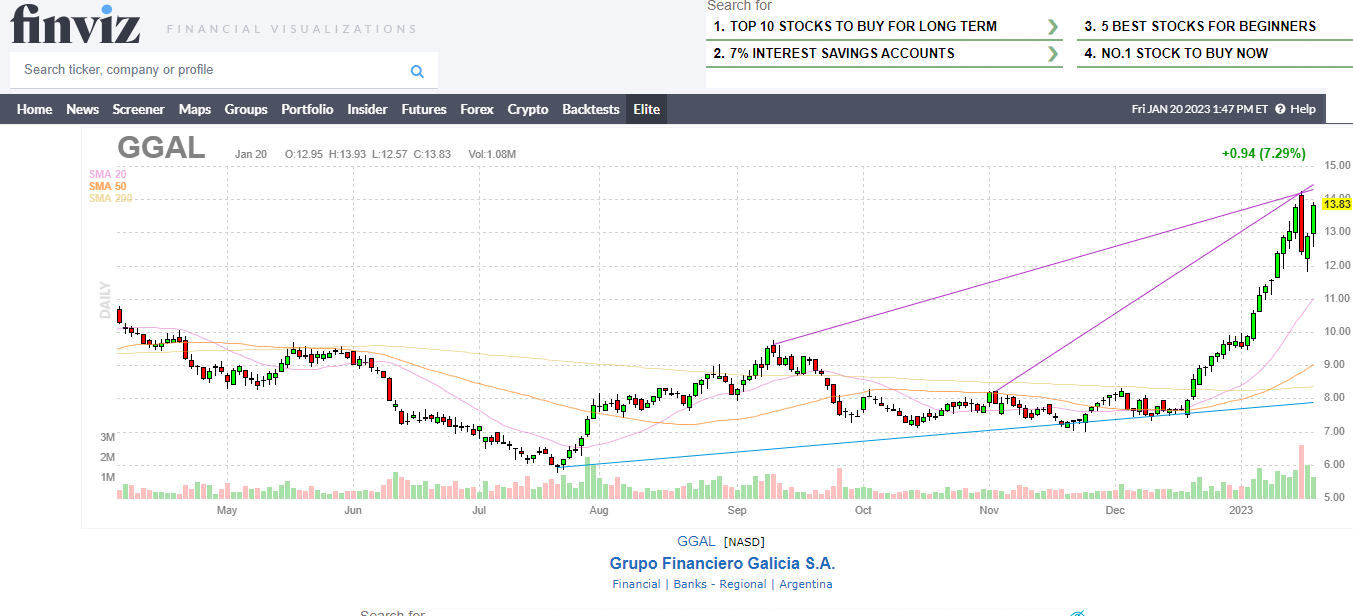Image resolution: width=1353 pixels, height=616 pixels.
Task: Open the Maps section
Action: click(x=195, y=109)
